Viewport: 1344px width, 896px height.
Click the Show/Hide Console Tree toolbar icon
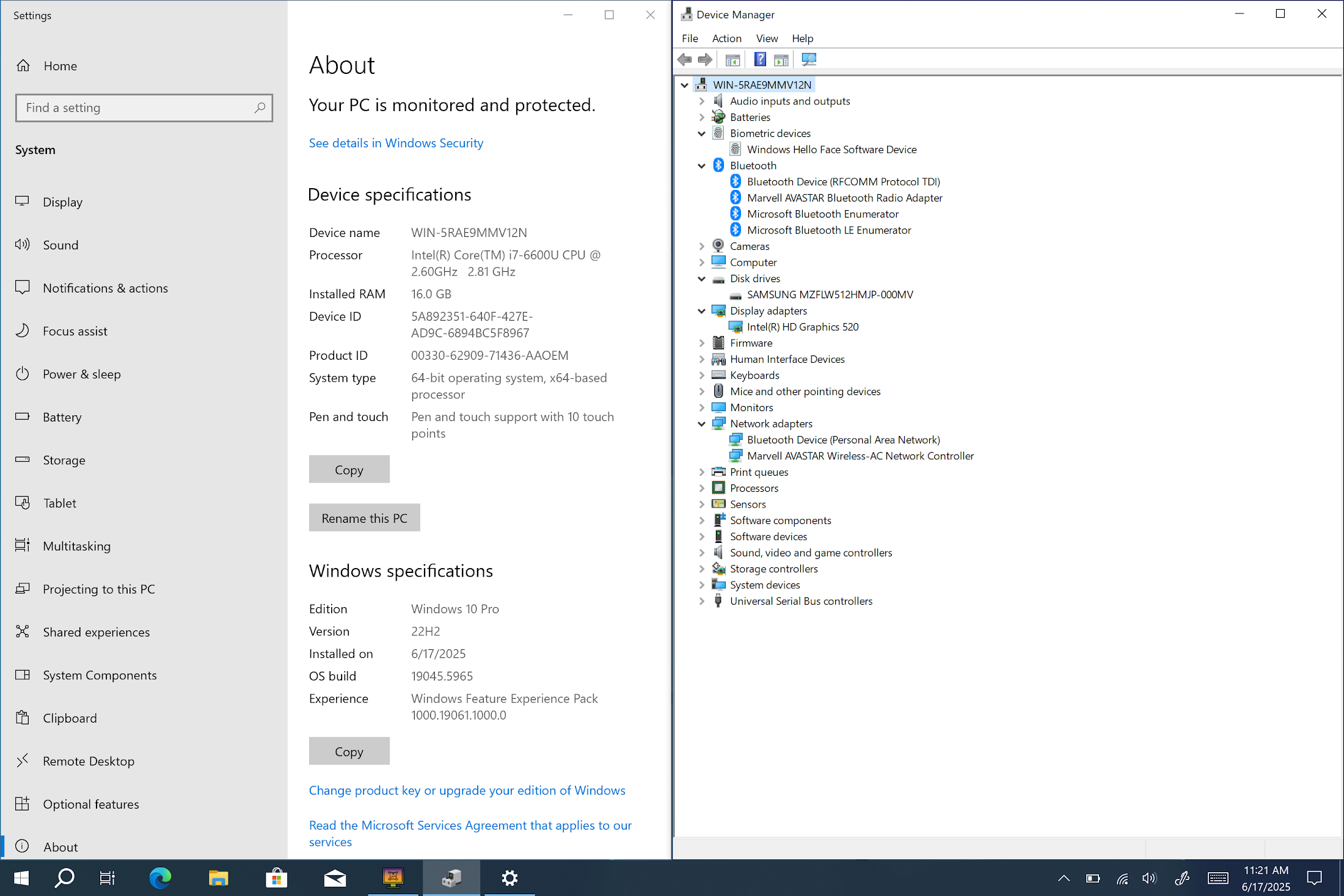[x=732, y=59]
